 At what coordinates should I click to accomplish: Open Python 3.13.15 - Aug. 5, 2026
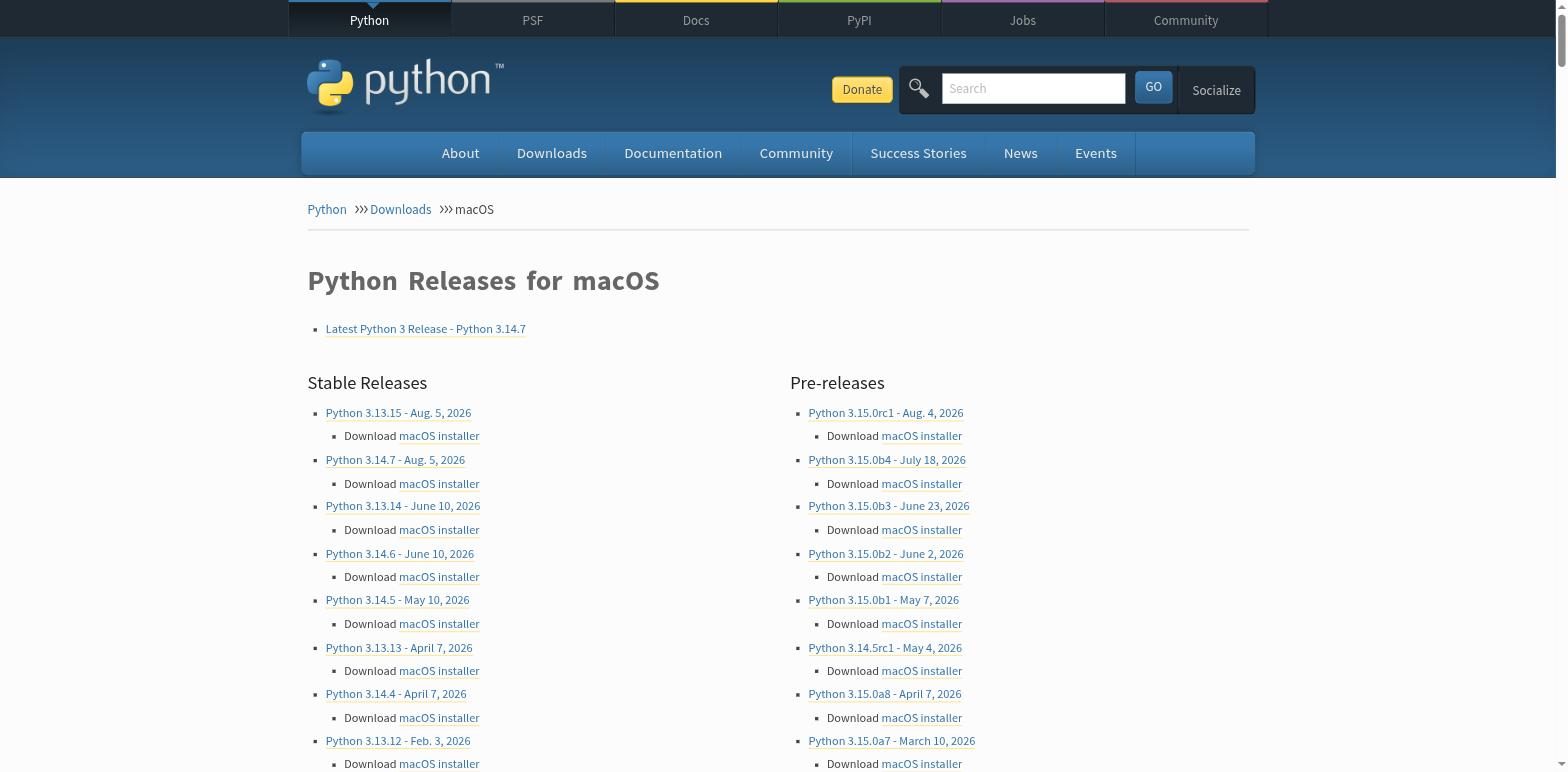tap(398, 413)
